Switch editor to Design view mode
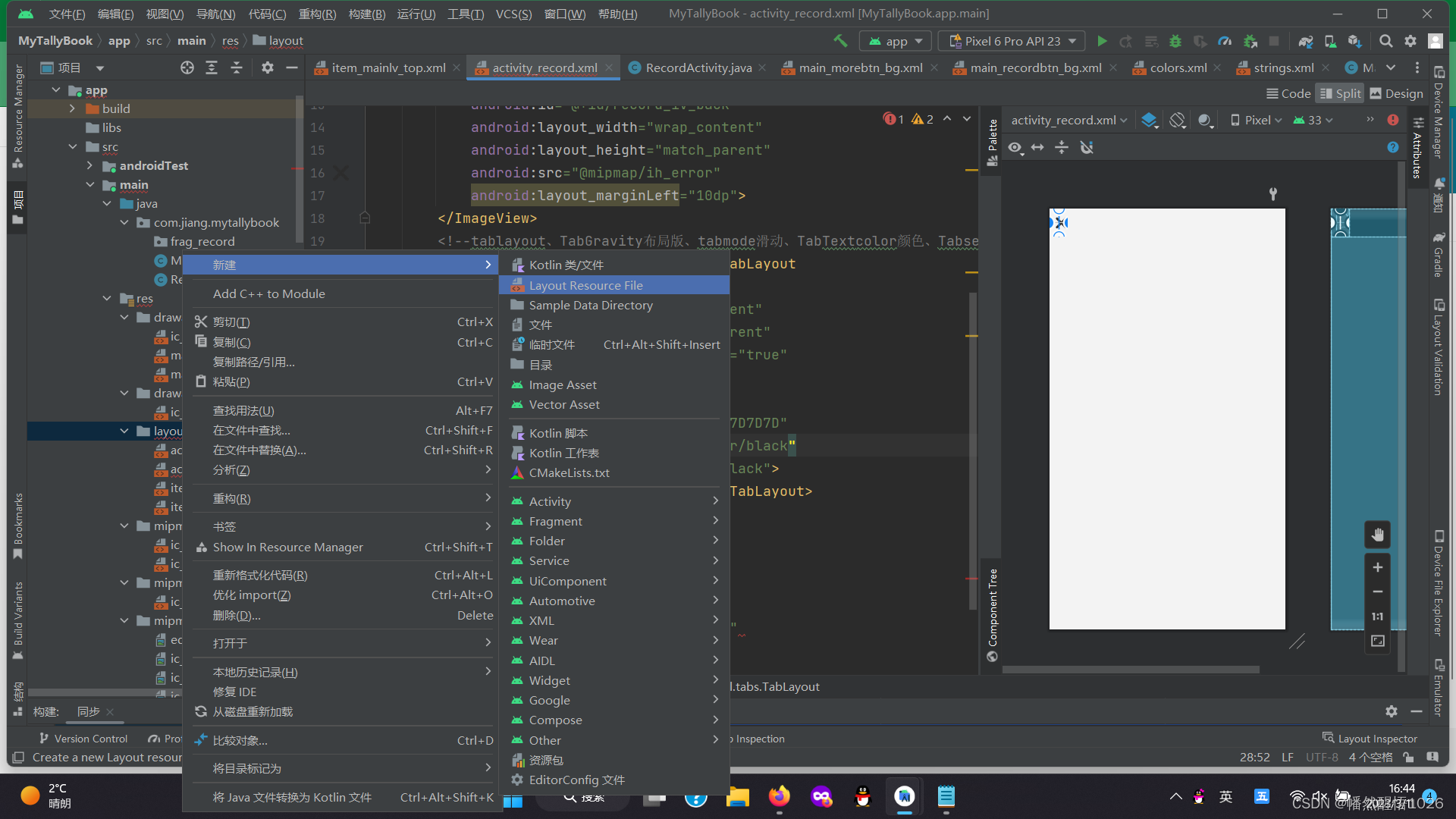The image size is (1456, 819). coord(1396,93)
